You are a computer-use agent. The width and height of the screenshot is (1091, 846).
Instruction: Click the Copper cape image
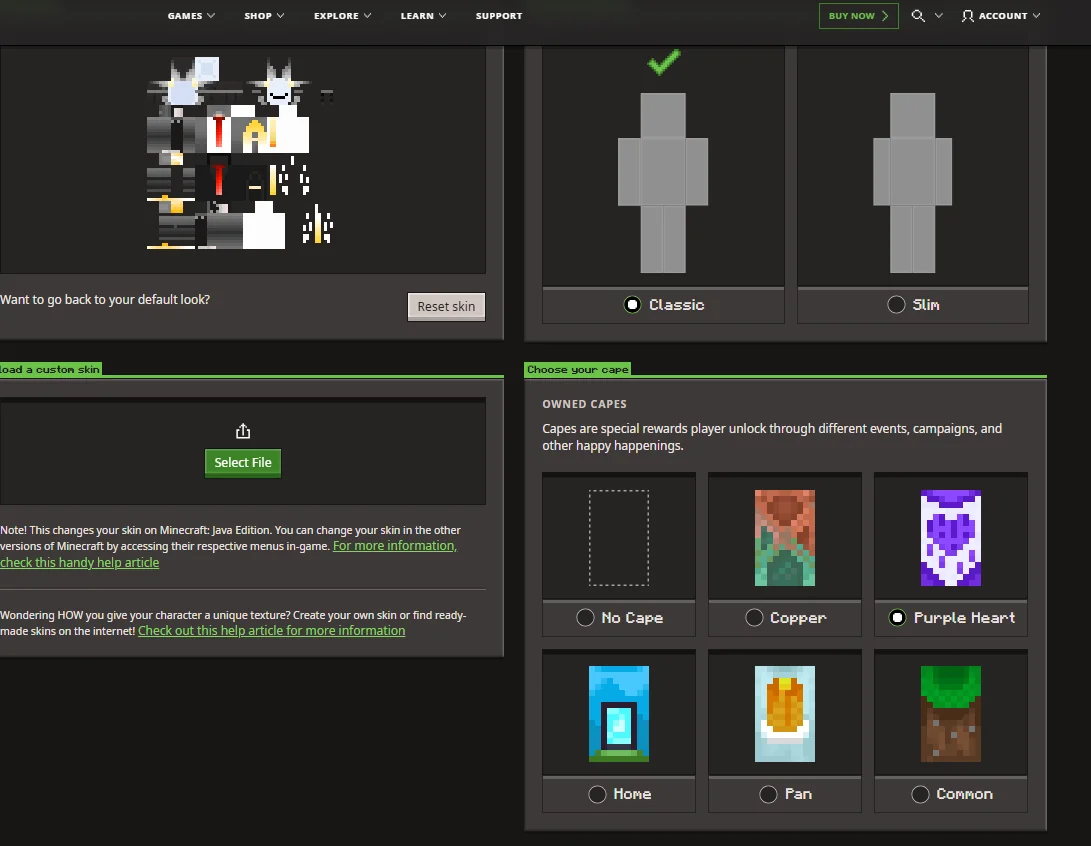pyautogui.click(x=785, y=538)
